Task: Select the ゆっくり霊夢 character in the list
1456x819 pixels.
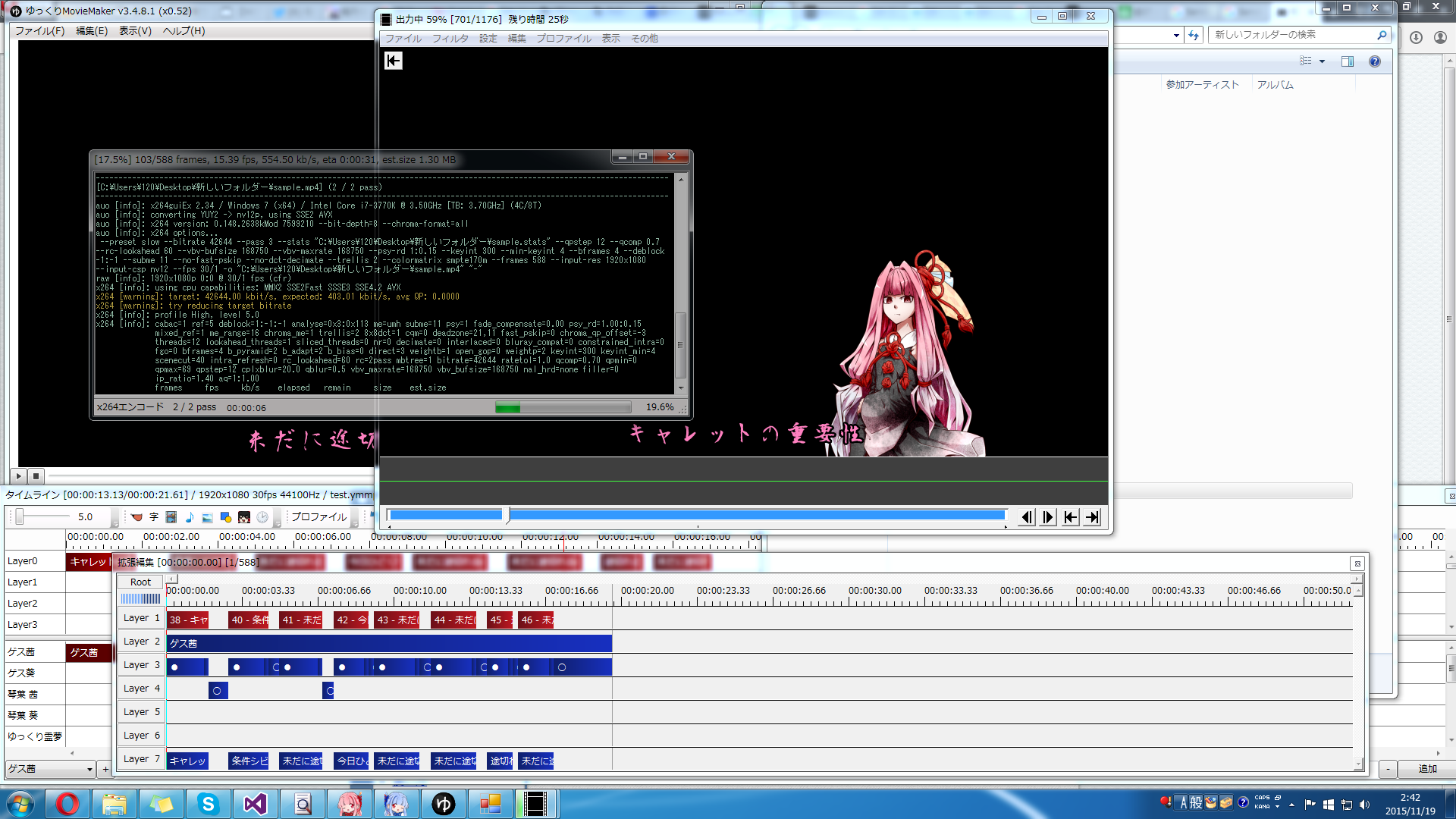Action: click(x=34, y=737)
